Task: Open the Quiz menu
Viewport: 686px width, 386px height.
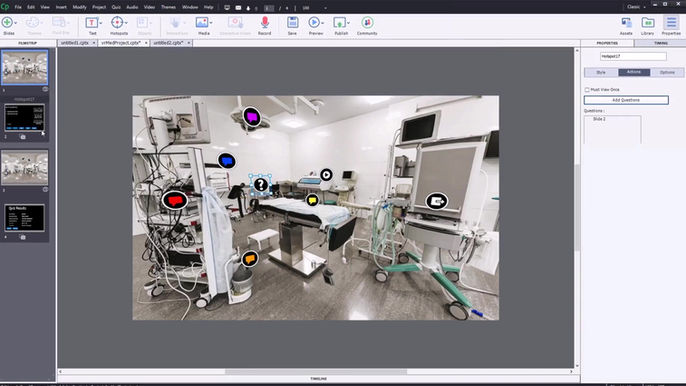Action: coord(116,7)
